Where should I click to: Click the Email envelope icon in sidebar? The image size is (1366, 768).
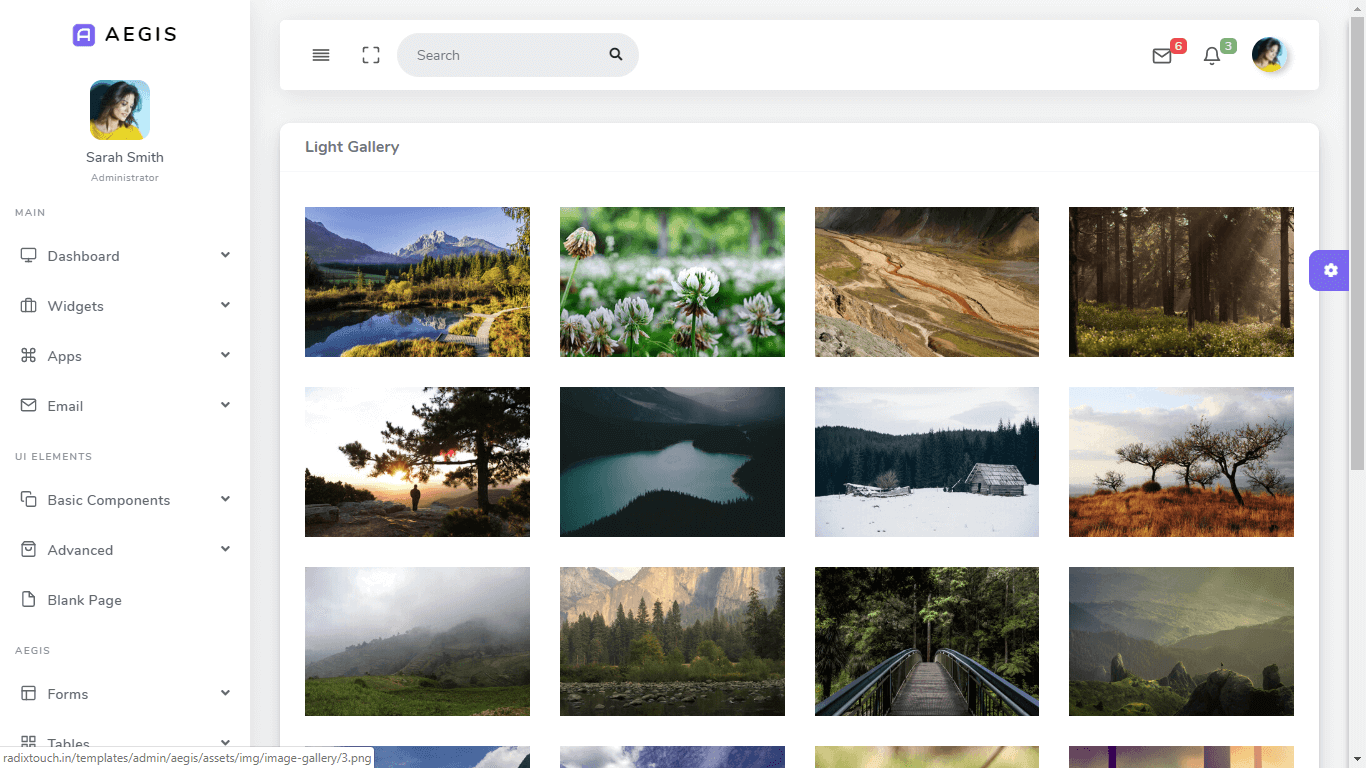(28, 405)
